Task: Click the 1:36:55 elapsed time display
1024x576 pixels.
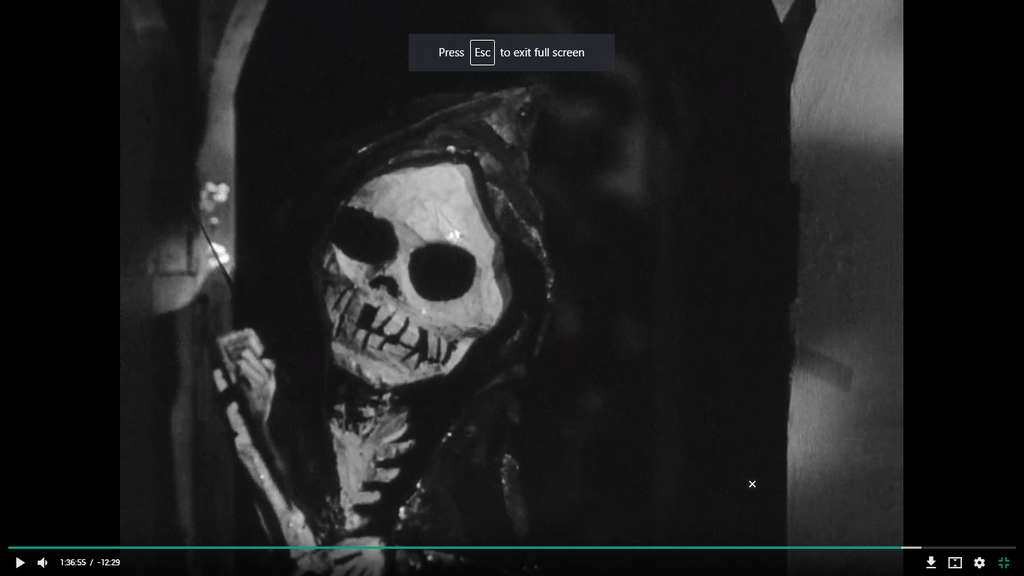Action: point(72,562)
